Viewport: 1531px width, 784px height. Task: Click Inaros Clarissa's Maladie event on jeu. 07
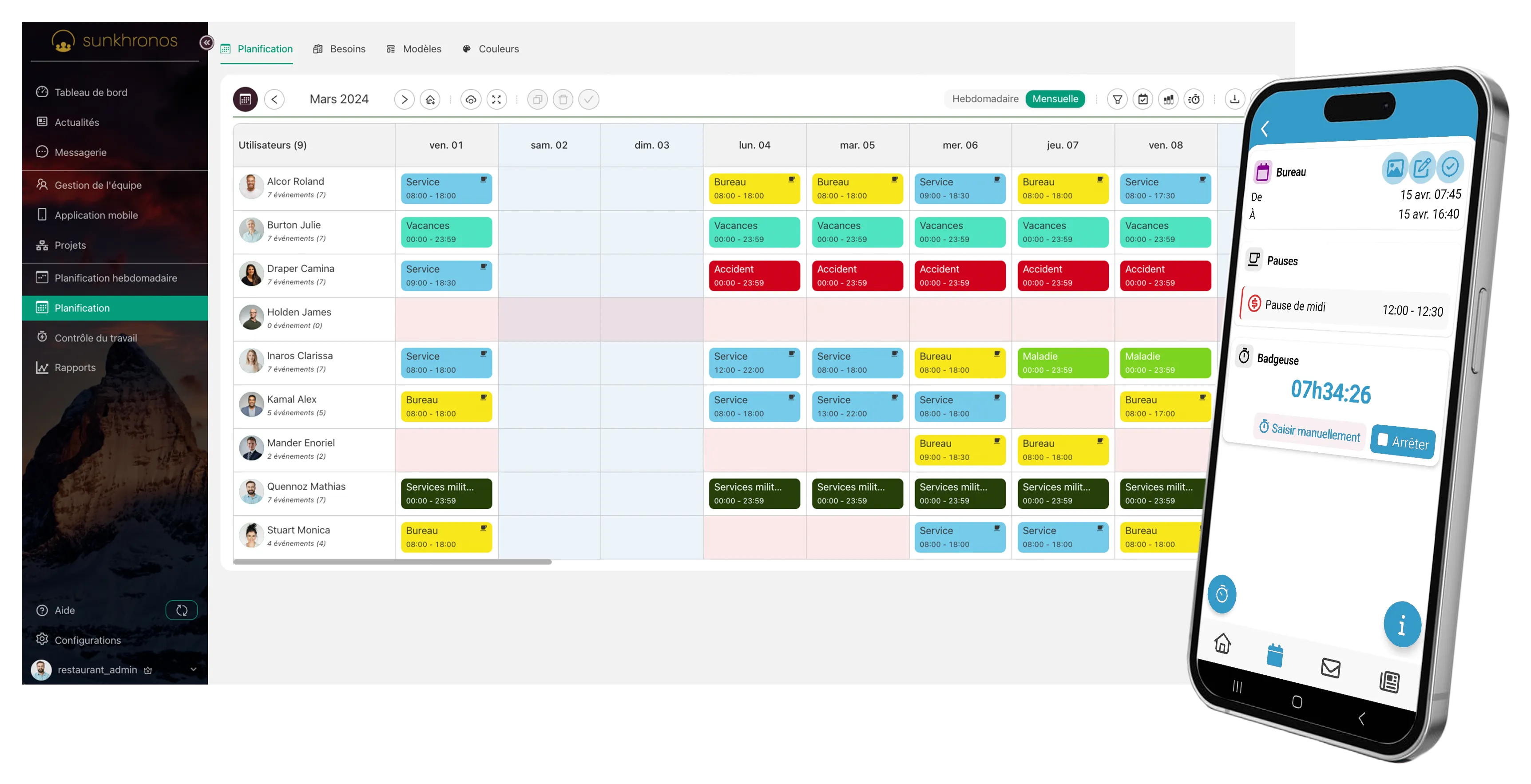1063,363
